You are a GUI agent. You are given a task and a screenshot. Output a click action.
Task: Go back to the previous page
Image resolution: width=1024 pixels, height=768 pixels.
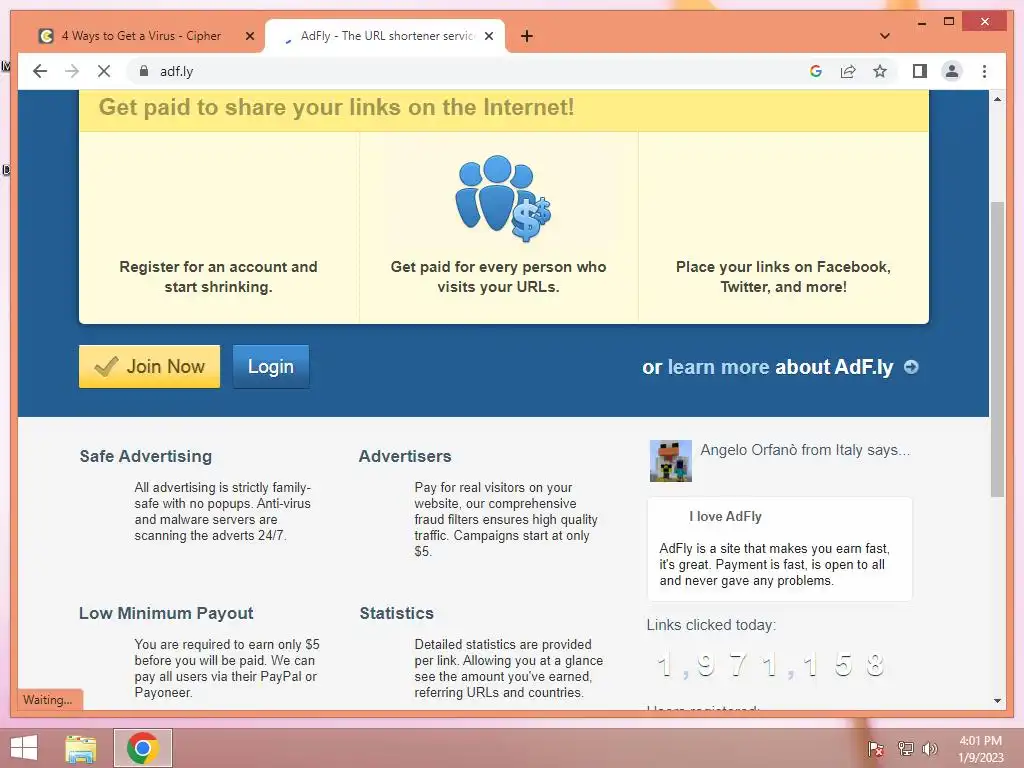pos(40,71)
